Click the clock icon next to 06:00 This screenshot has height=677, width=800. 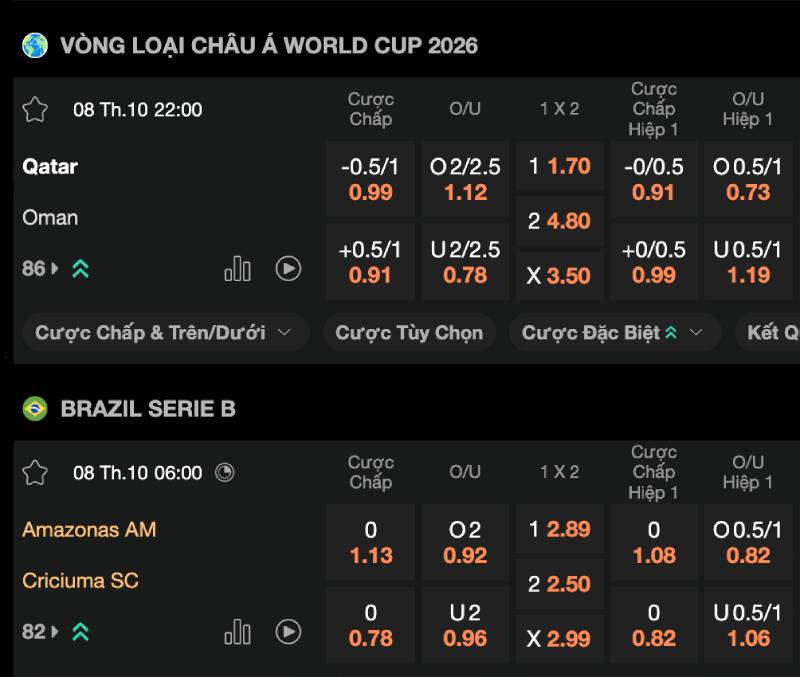point(225,472)
